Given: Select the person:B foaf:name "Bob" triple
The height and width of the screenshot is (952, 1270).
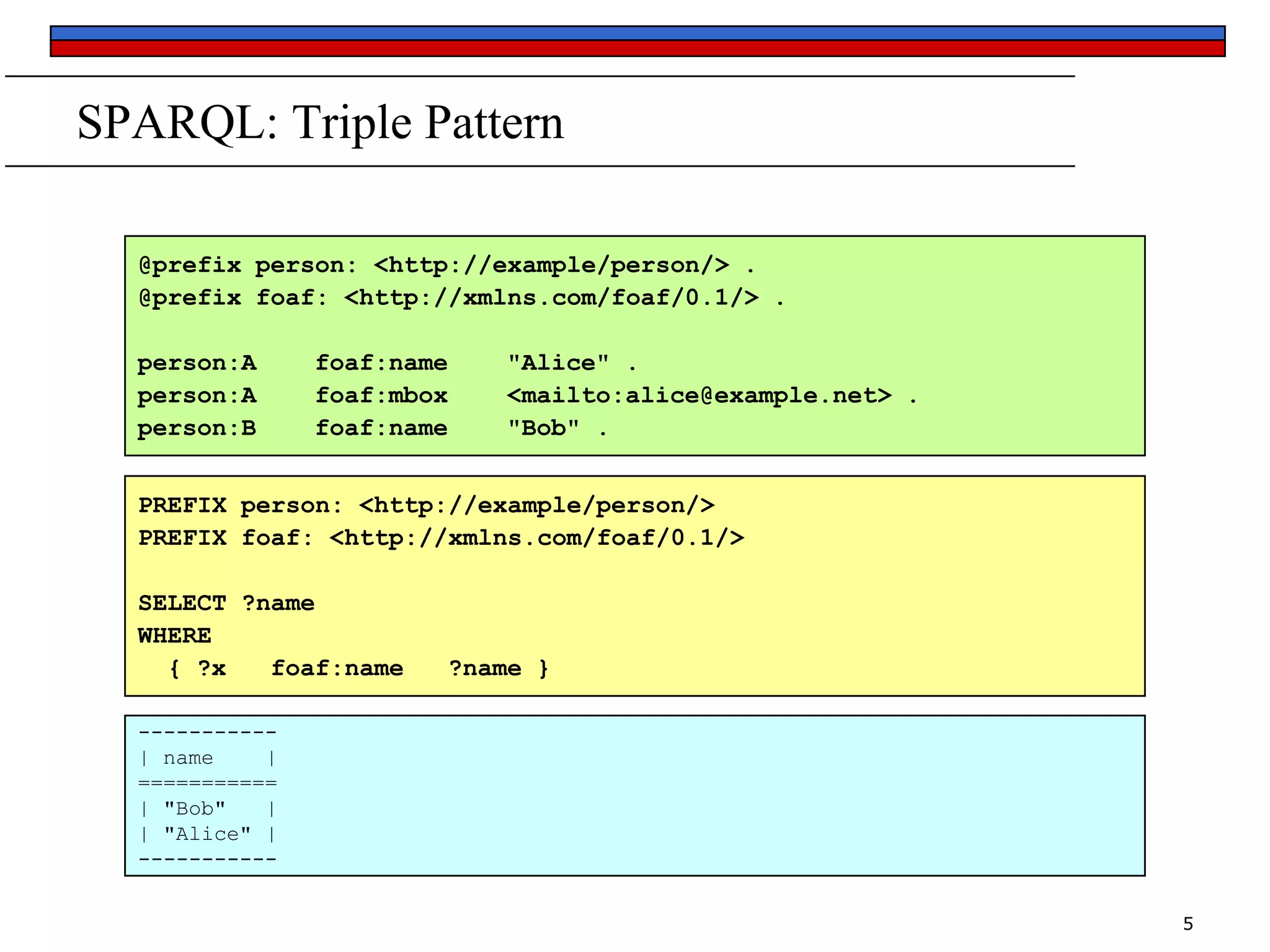Looking at the screenshot, I should (x=372, y=428).
